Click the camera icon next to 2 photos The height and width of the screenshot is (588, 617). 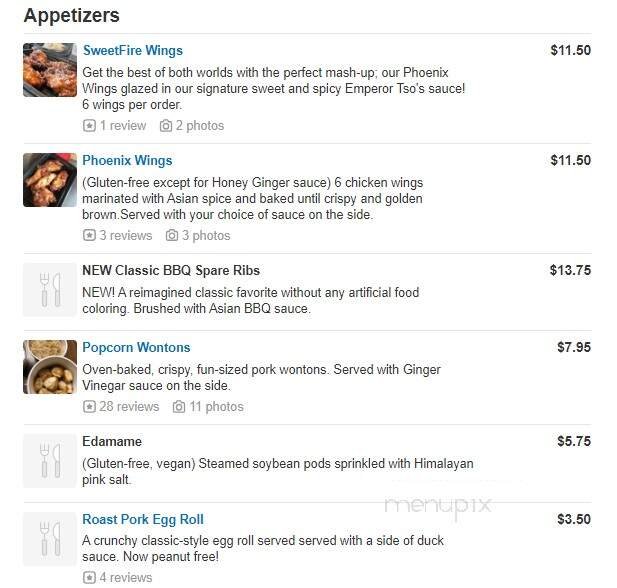pyautogui.click(x=166, y=126)
